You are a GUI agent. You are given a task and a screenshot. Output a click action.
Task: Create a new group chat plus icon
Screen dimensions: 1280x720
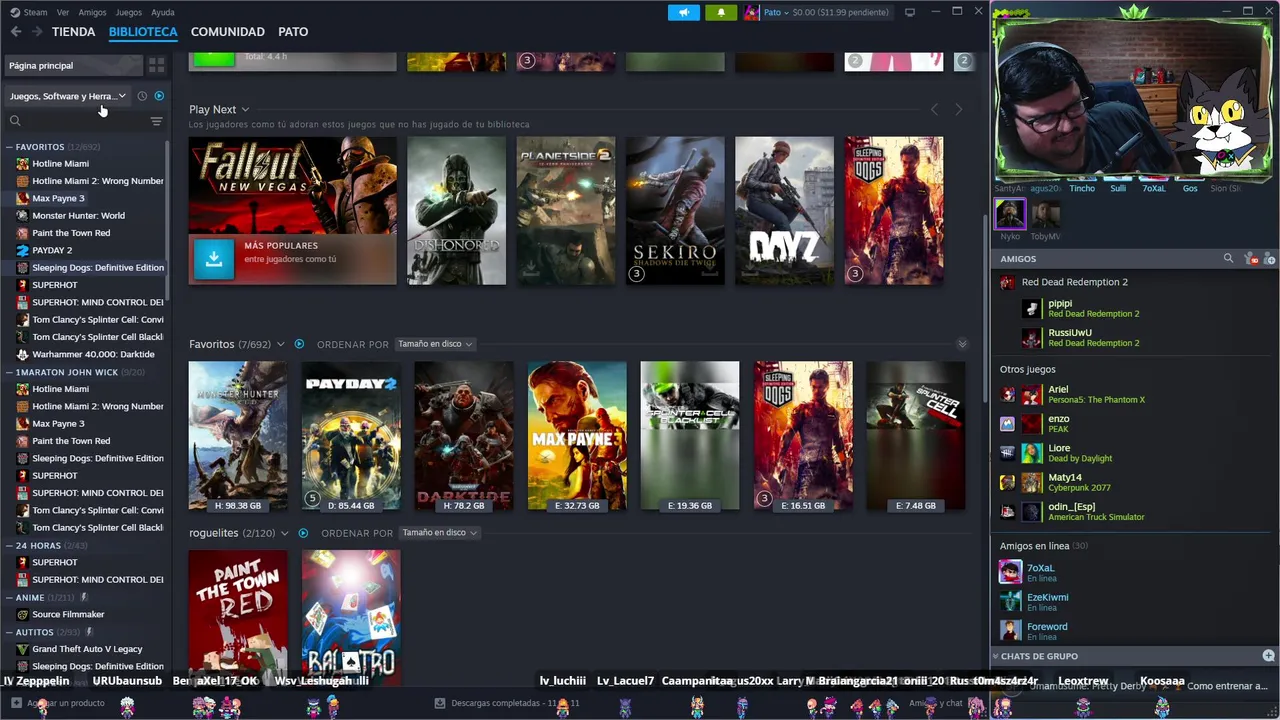[x=1268, y=656]
